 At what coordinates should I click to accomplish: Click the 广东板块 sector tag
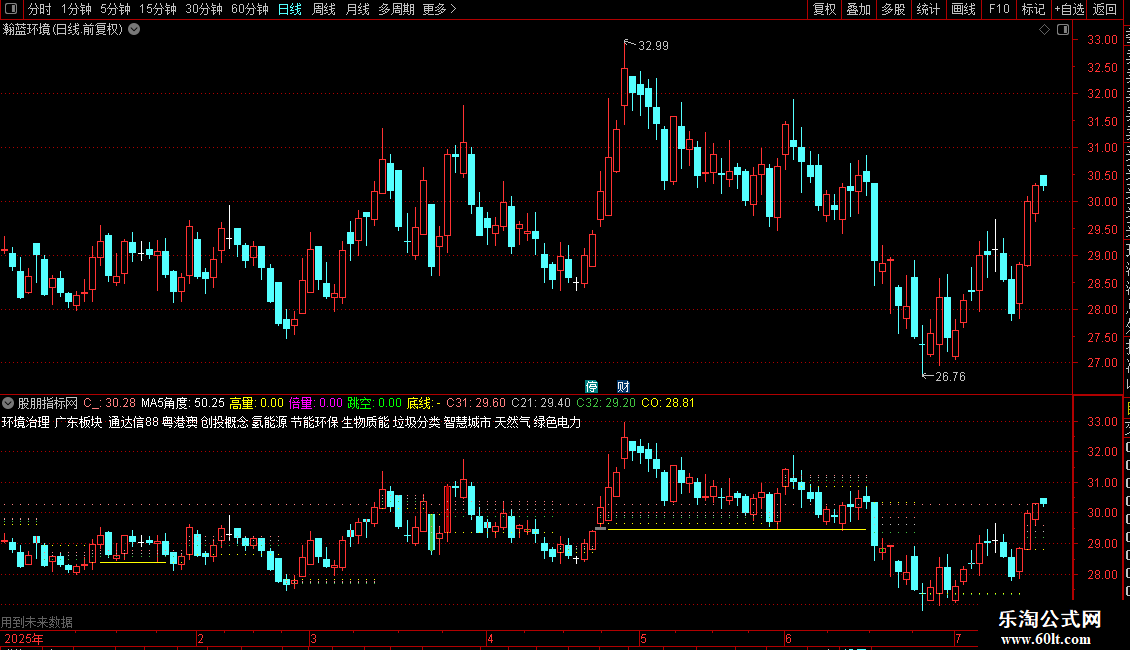tap(79, 422)
